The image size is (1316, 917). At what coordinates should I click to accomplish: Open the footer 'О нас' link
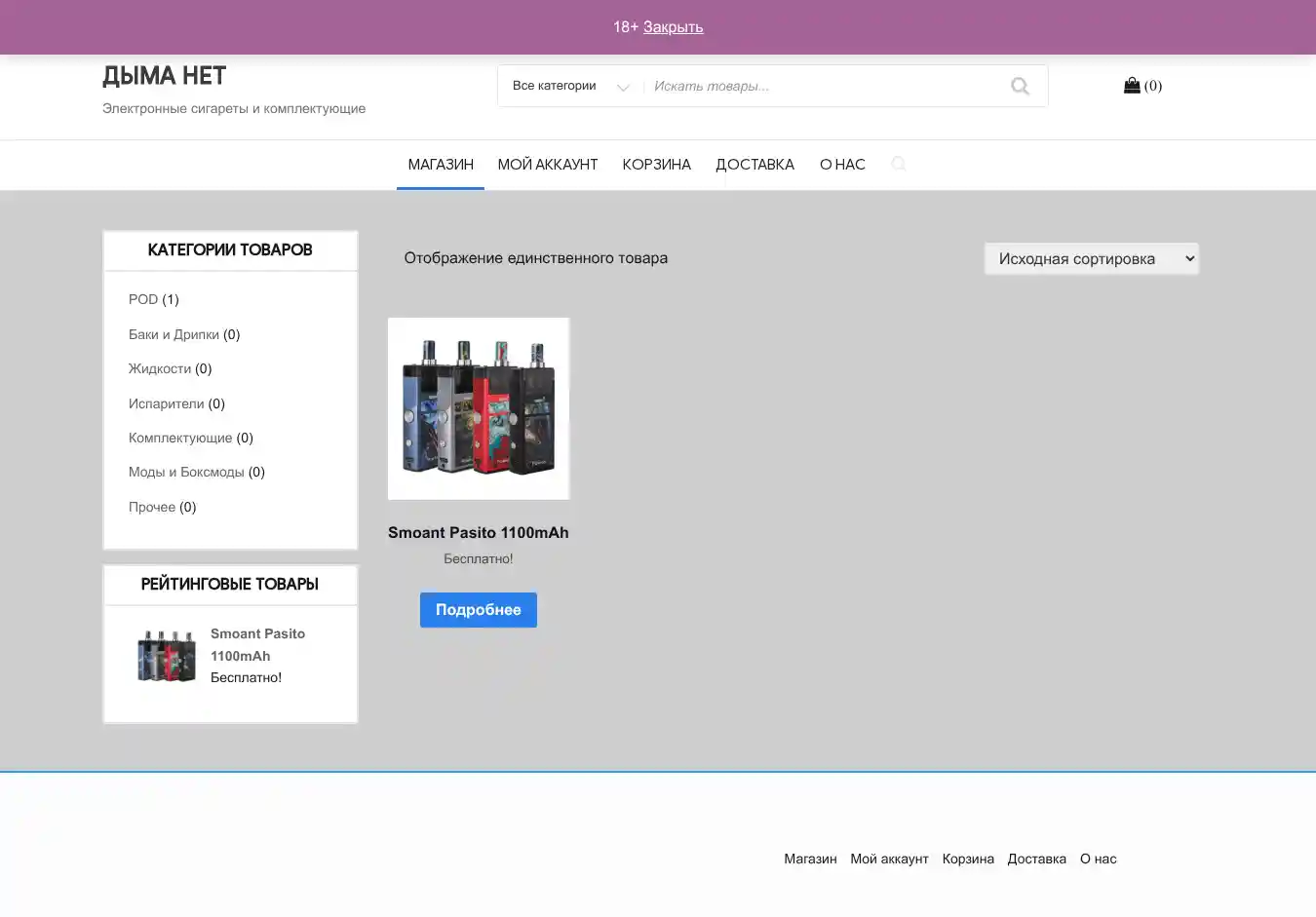click(1098, 859)
